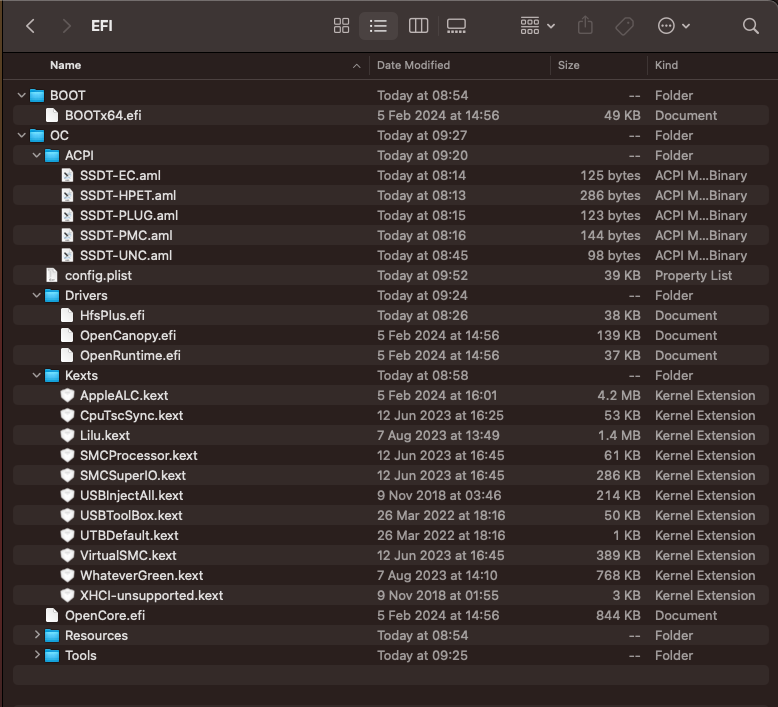Sort by Date Modified column header

click(413, 65)
